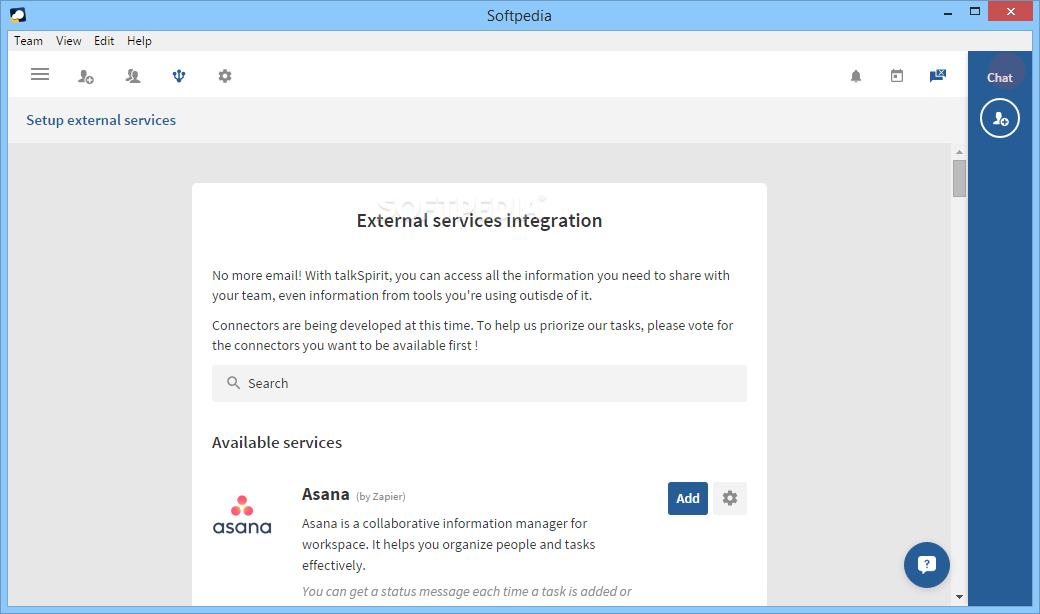Open the calendar icon
The height and width of the screenshot is (614, 1040).
897,76
